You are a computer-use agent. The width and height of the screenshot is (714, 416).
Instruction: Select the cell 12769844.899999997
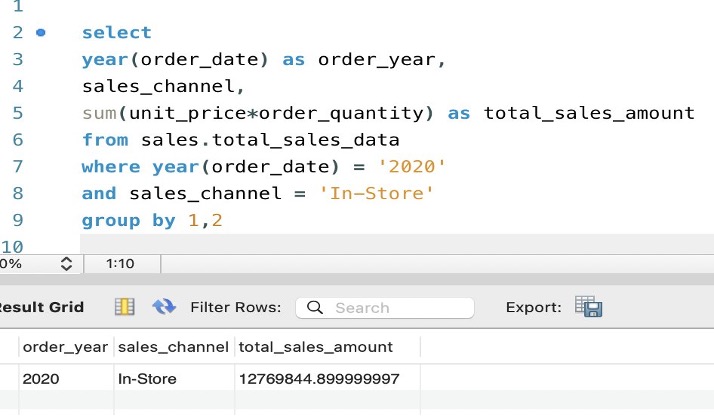(327, 379)
